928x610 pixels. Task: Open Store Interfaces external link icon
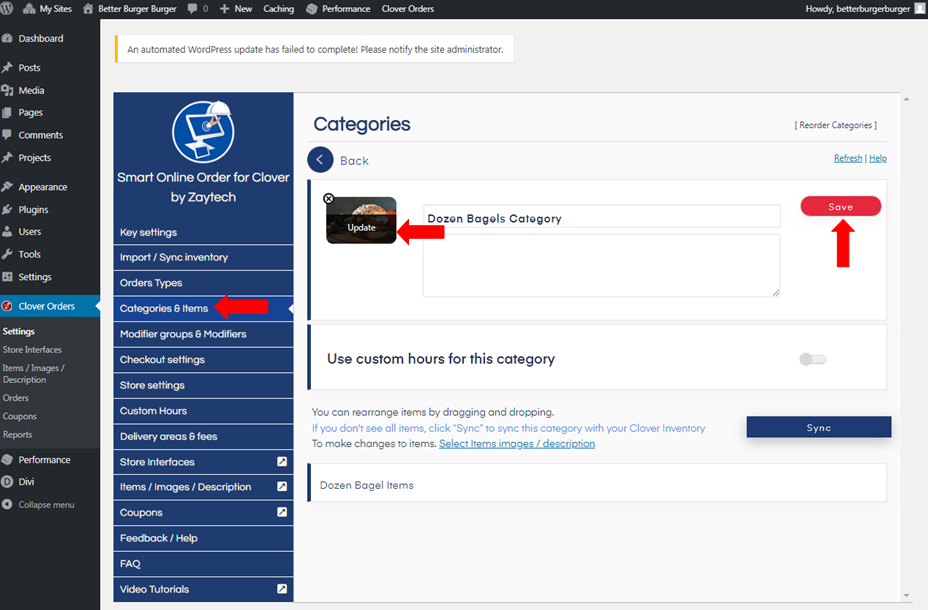pos(282,461)
